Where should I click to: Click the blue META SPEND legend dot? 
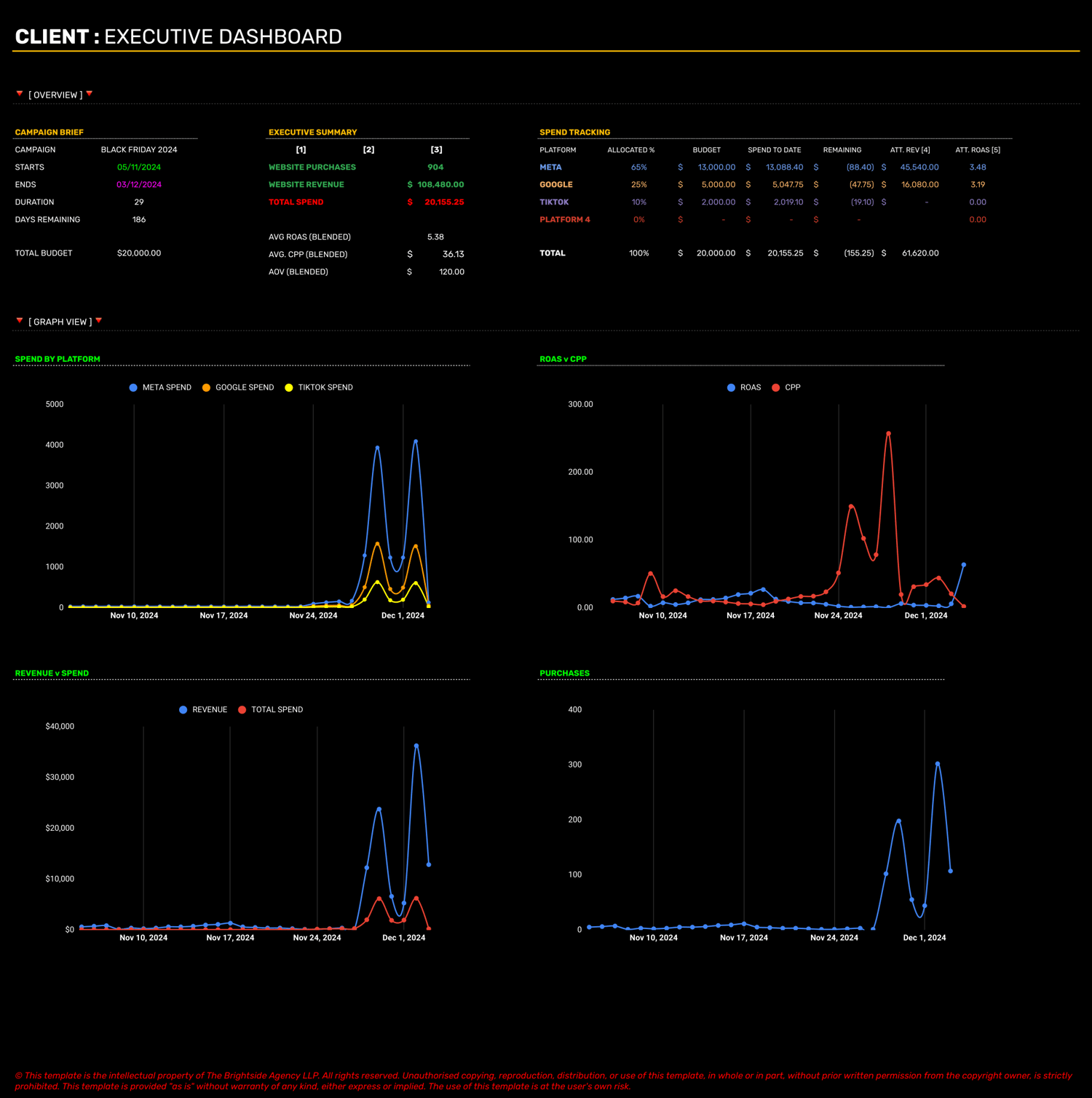(x=133, y=387)
